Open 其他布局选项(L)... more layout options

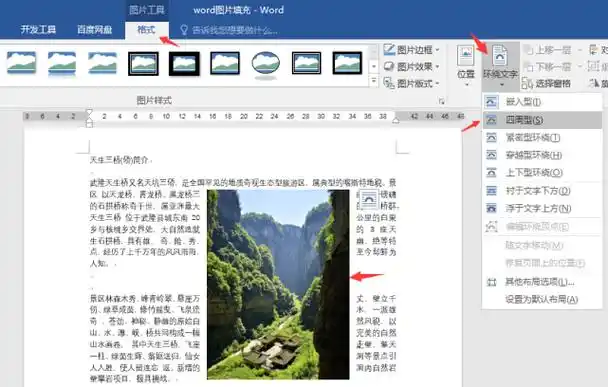click(542, 282)
